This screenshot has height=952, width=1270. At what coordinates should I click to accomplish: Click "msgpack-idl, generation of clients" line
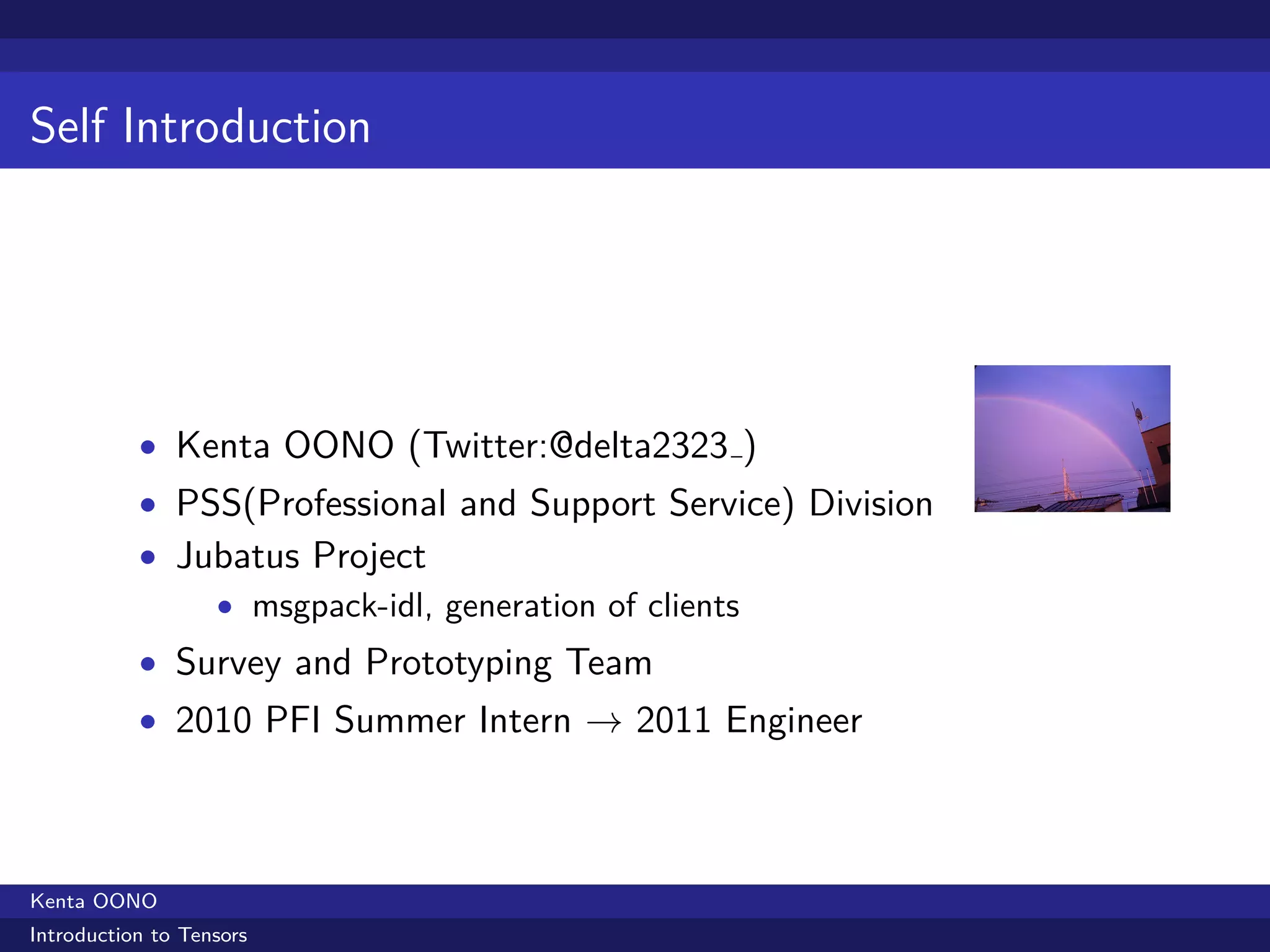(x=495, y=606)
